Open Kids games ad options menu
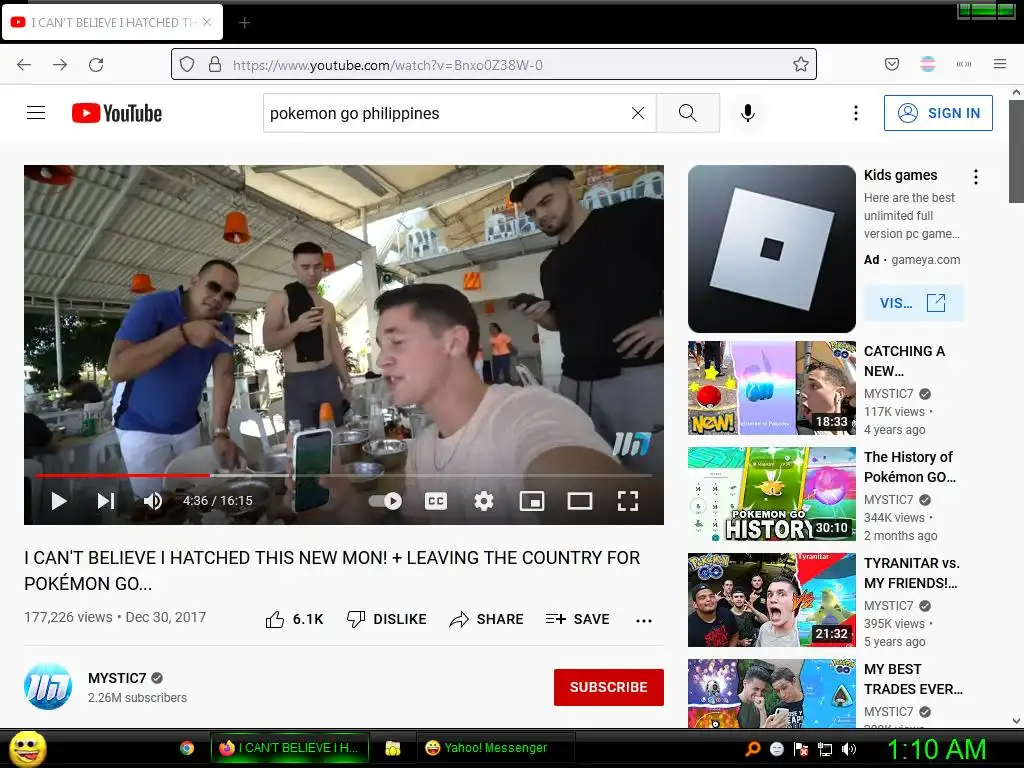Image resolution: width=1024 pixels, height=768 pixels. point(976,176)
